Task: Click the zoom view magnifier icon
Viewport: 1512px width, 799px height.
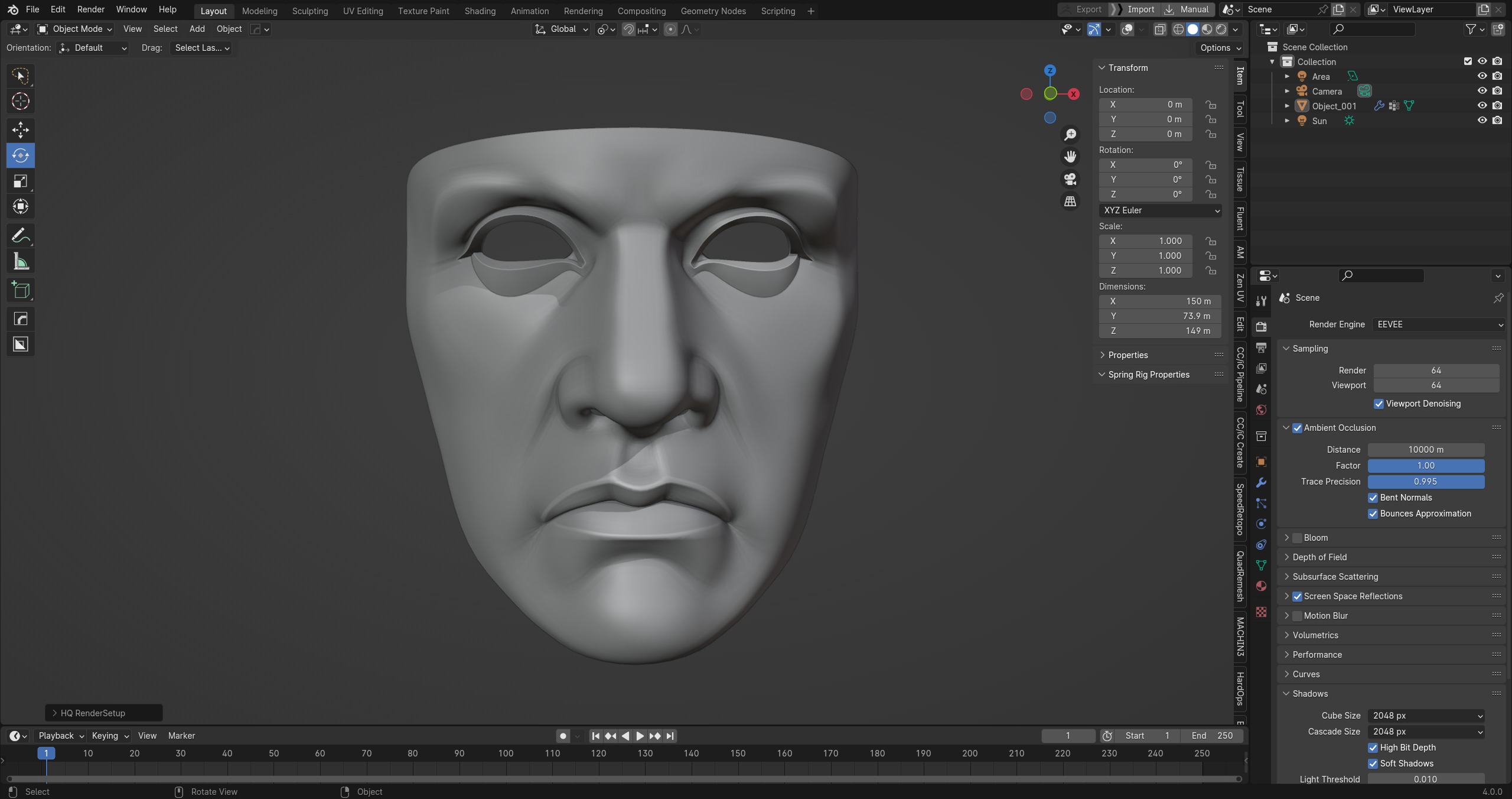Action: point(1070,135)
